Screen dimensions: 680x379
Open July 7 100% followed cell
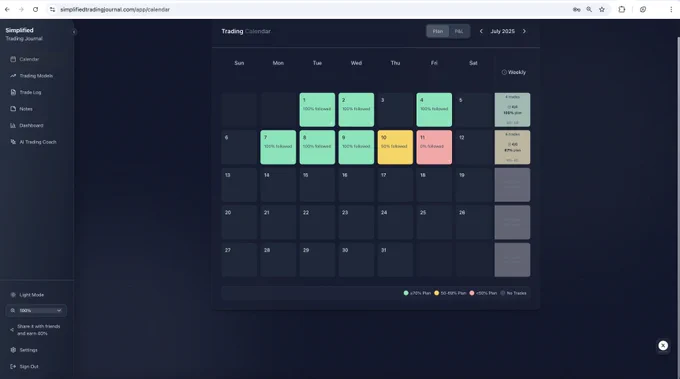(x=278, y=147)
